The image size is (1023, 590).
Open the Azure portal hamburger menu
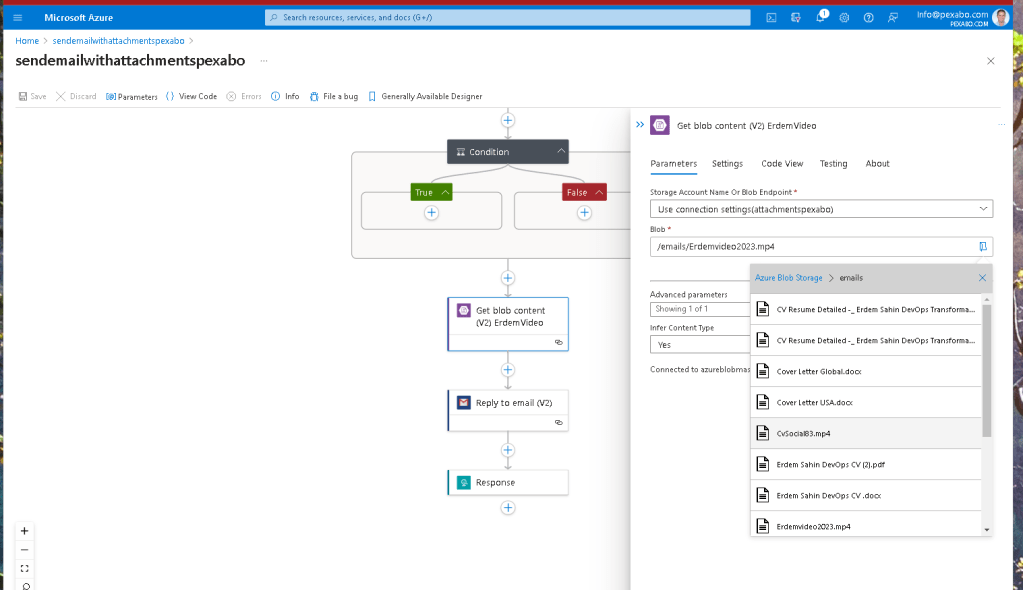coord(18,18)
